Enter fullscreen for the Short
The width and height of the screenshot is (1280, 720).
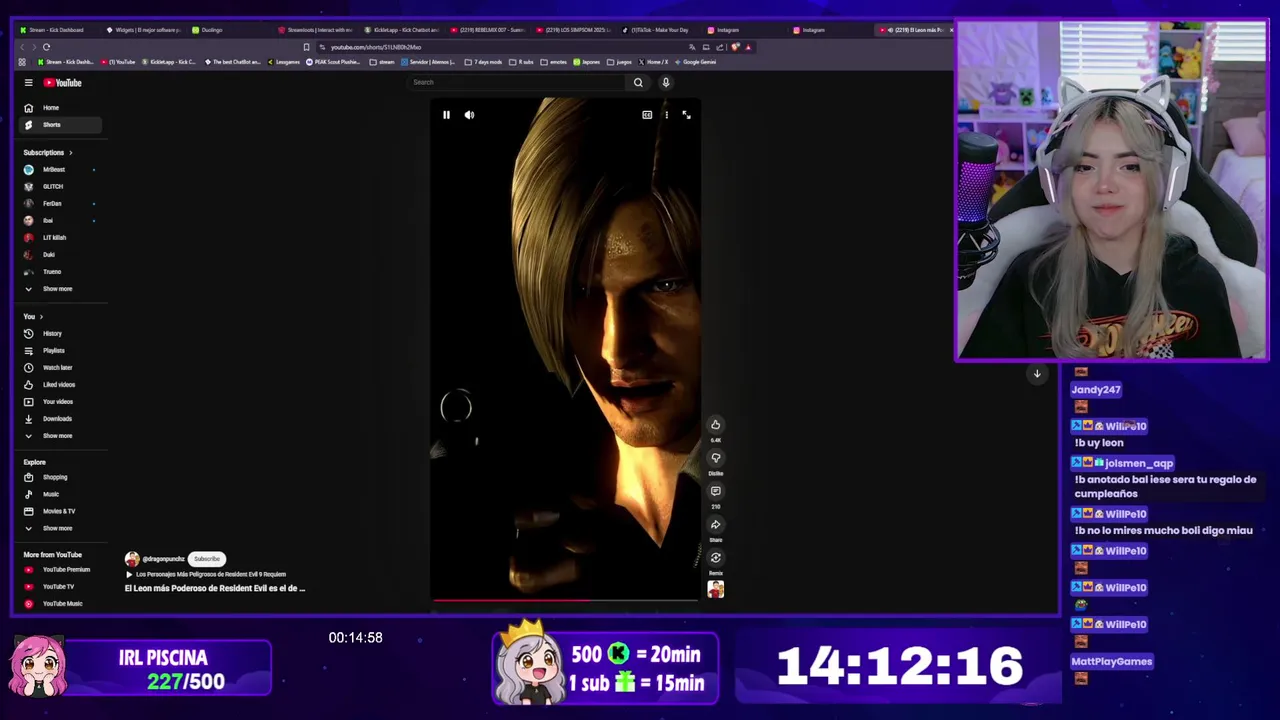[x=686, y=115]
